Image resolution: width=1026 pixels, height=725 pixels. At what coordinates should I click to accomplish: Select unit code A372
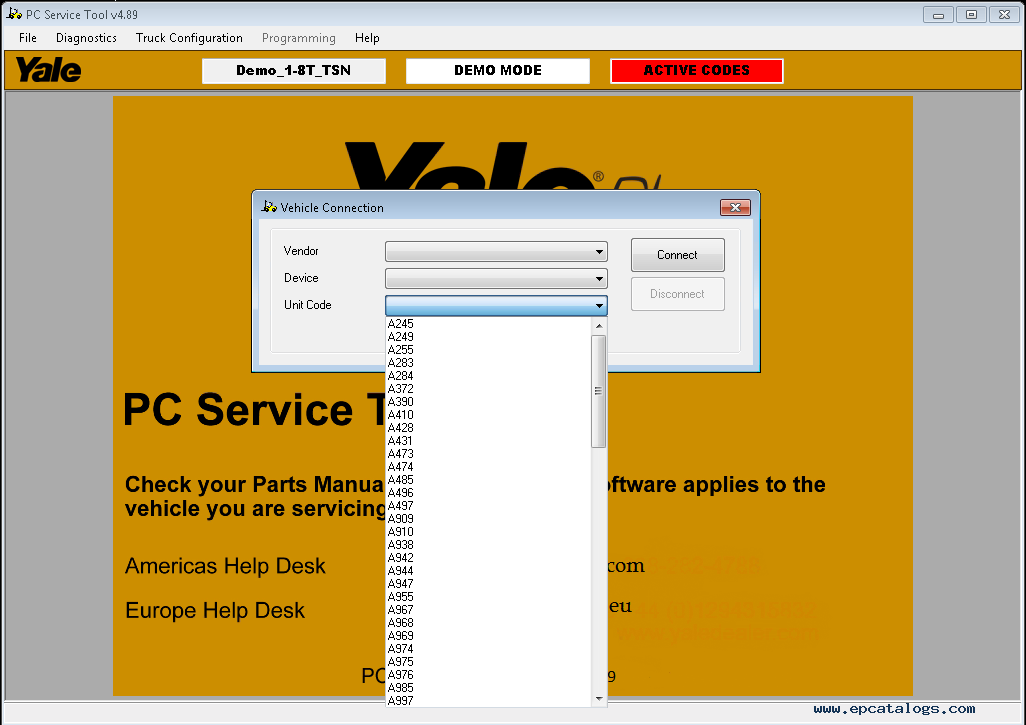[x=488, y=389]
